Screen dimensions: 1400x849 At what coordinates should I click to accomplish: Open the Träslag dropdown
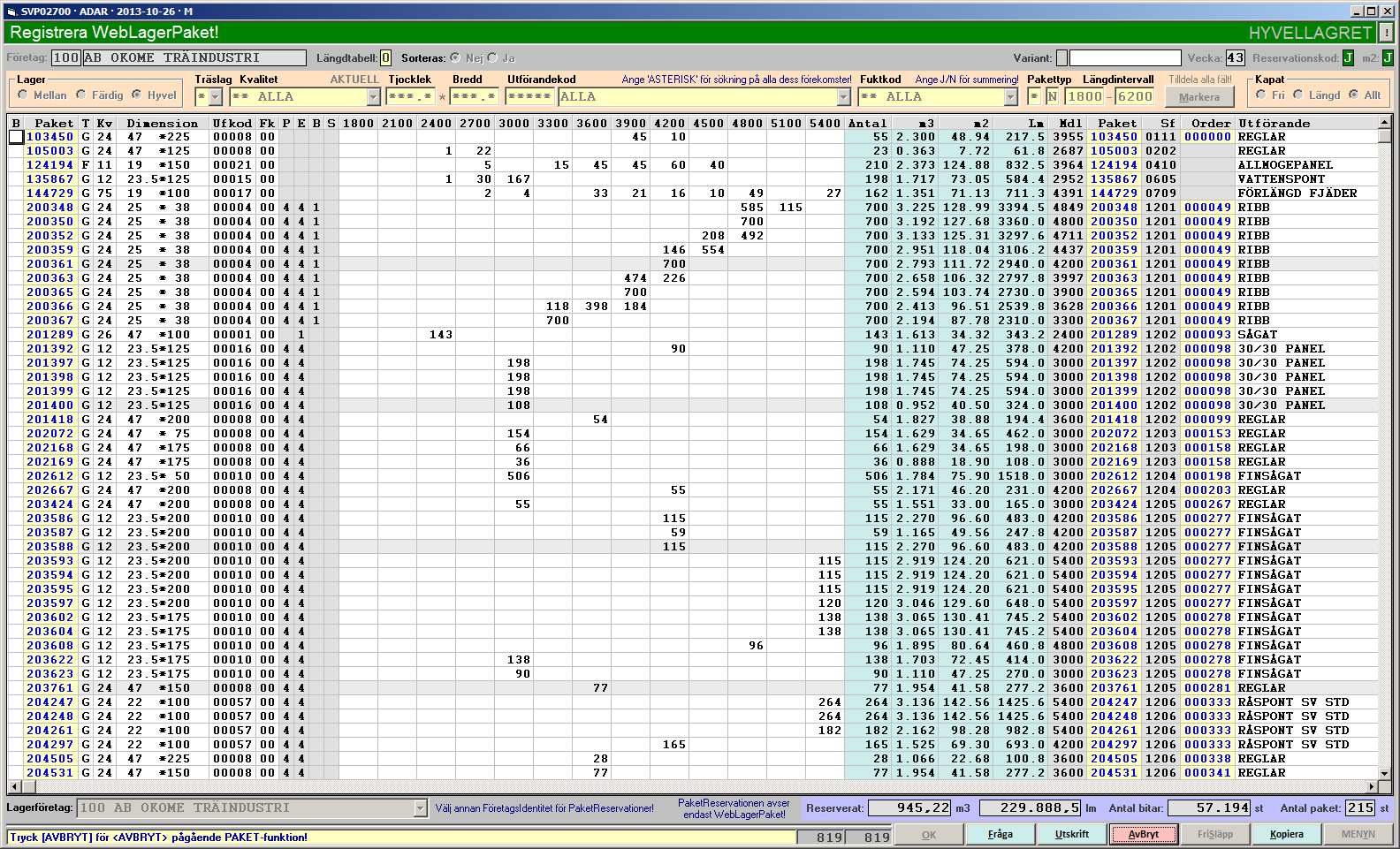[216, 96]
